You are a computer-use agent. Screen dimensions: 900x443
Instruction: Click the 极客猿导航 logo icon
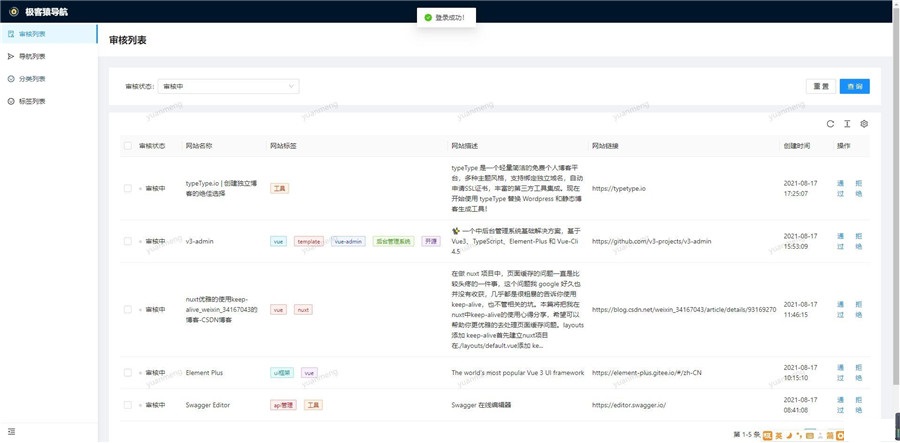pos(13,11)
